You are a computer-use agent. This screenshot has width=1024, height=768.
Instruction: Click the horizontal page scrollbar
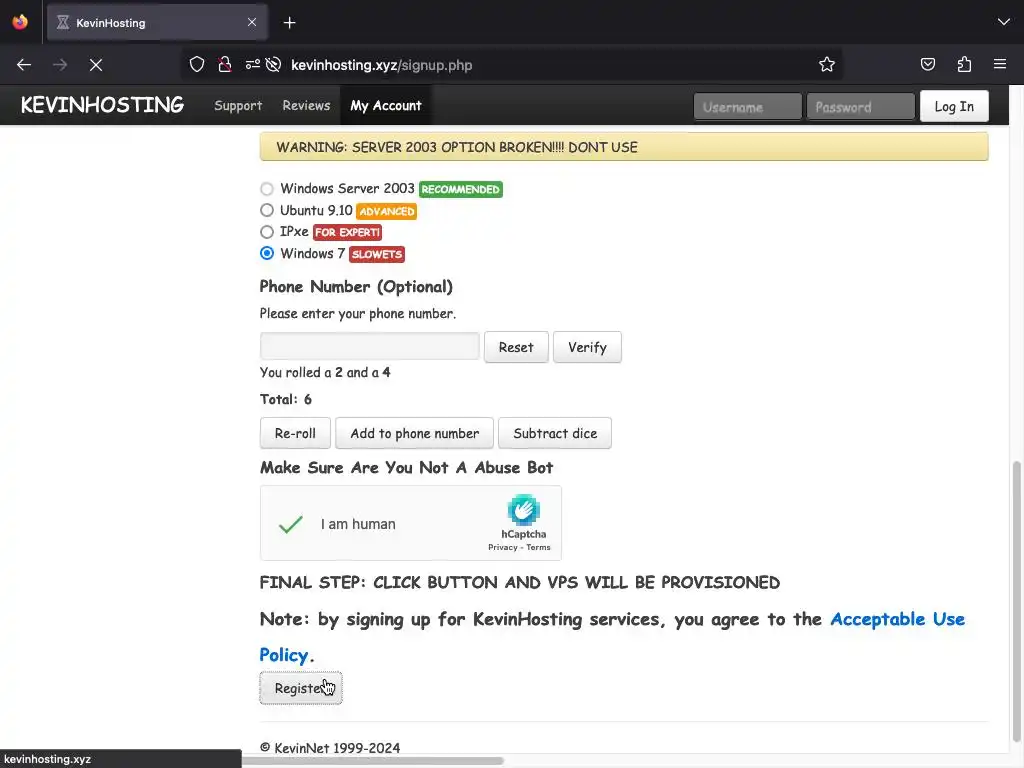[374, 761]
